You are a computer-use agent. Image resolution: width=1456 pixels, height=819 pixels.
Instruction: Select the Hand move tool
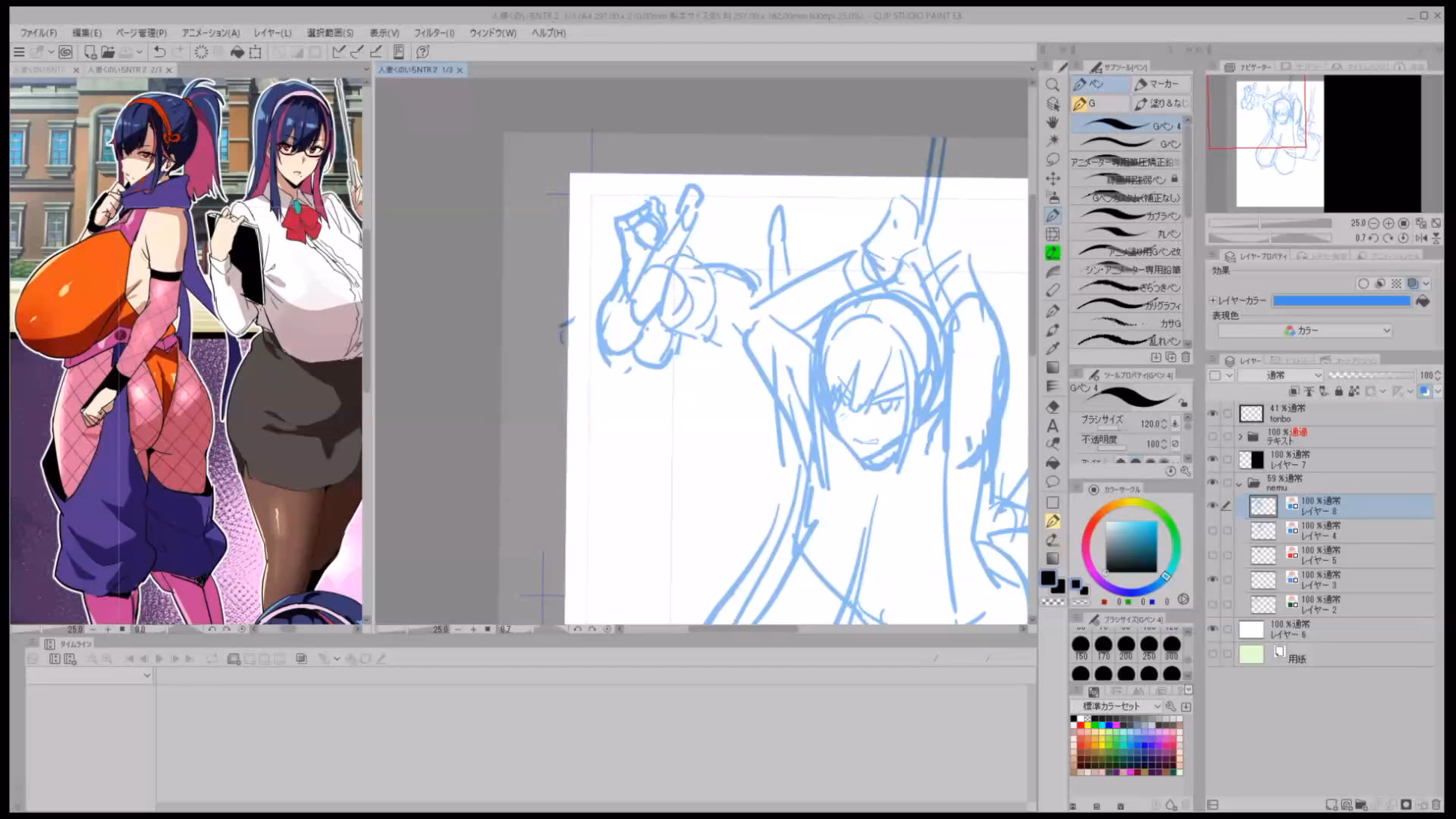[x=1053, y=122]
